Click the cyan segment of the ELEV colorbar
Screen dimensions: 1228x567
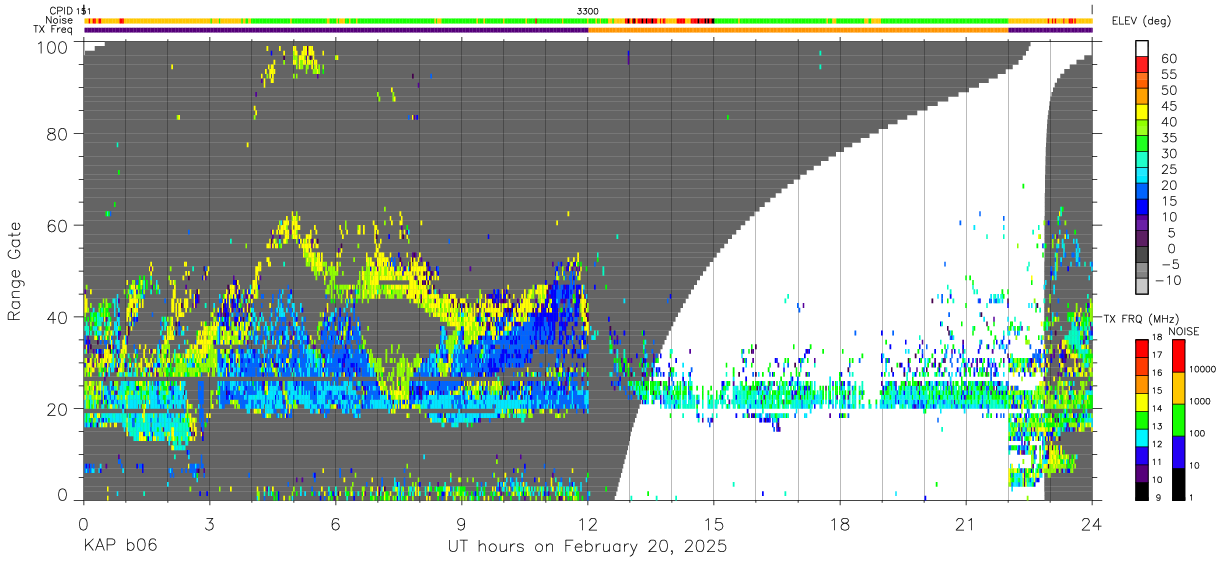[x=1143, y=175]
